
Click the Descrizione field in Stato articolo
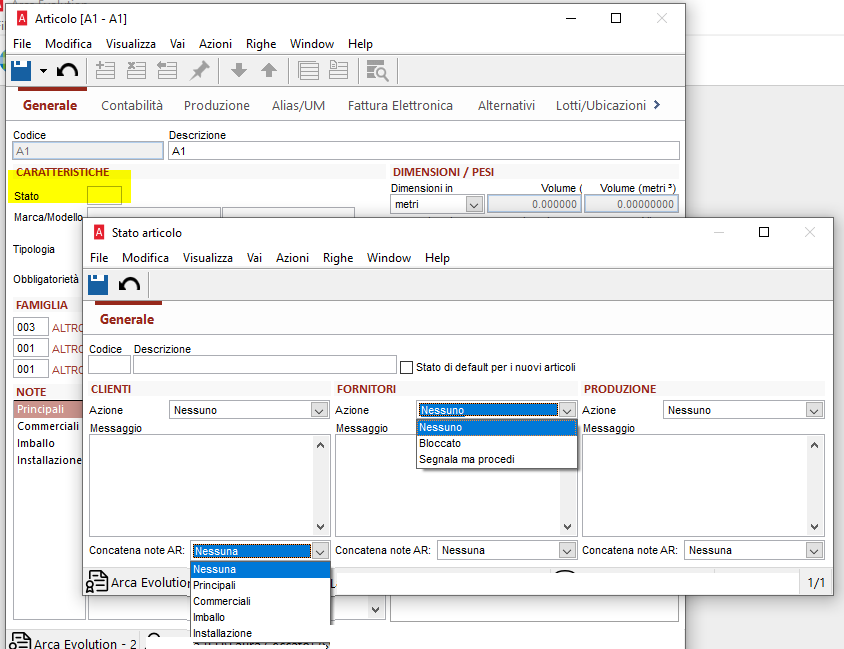click(x=265, y=365)
